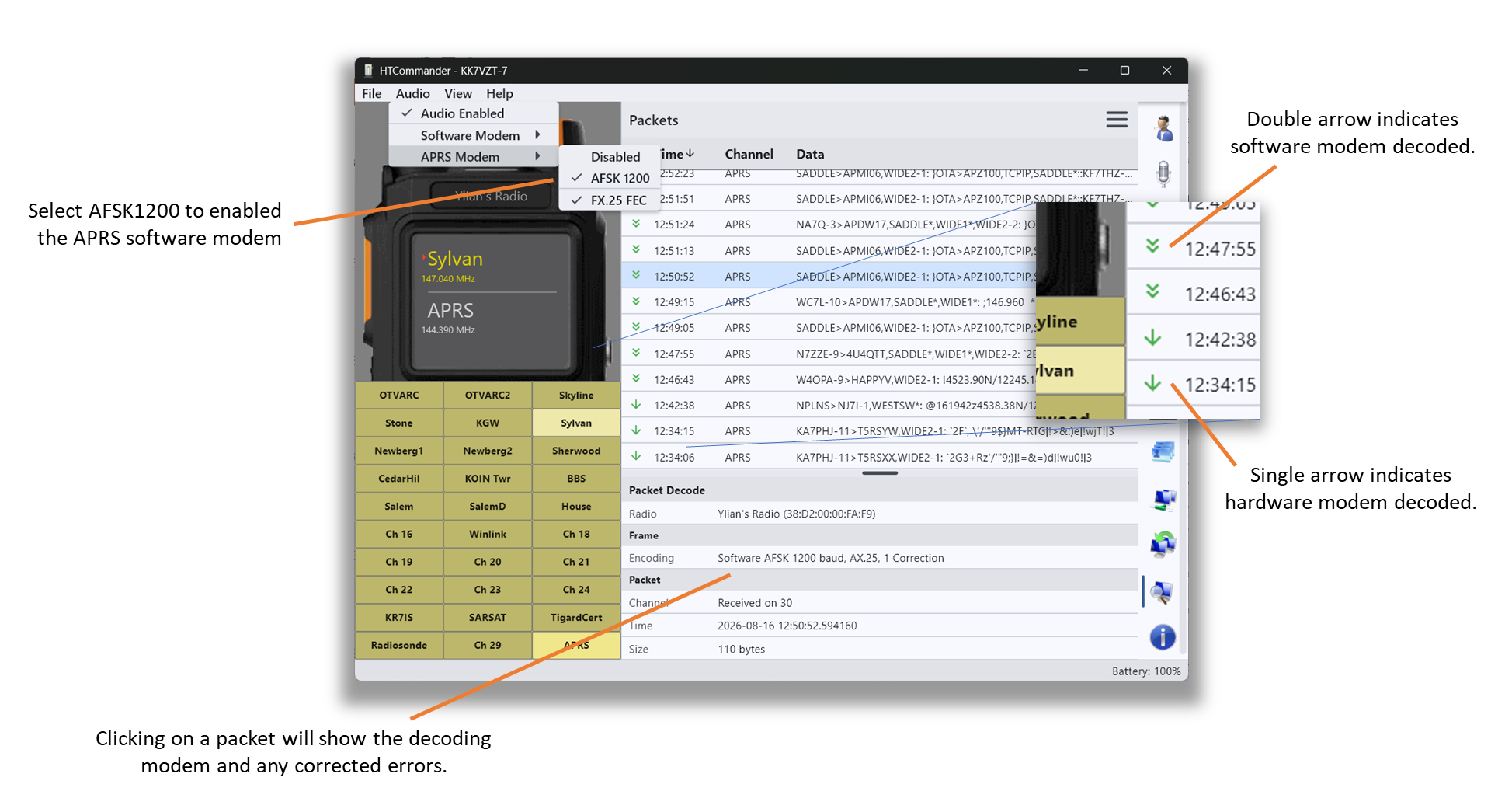
Task: Open the Packets hamburger menu
Action: pos(1117,120)
